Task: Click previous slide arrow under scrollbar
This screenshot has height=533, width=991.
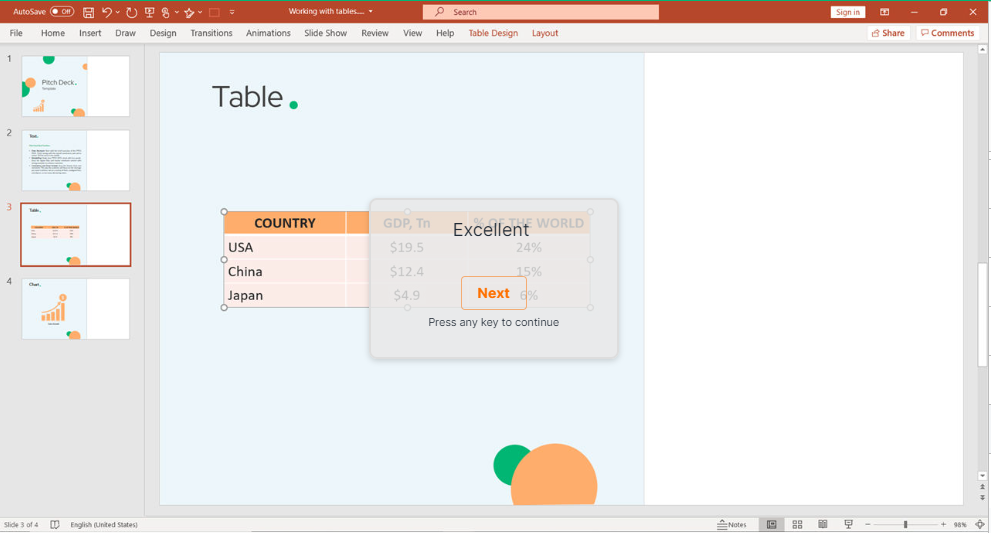Action: pyautogui.click(x=982, y=487)
